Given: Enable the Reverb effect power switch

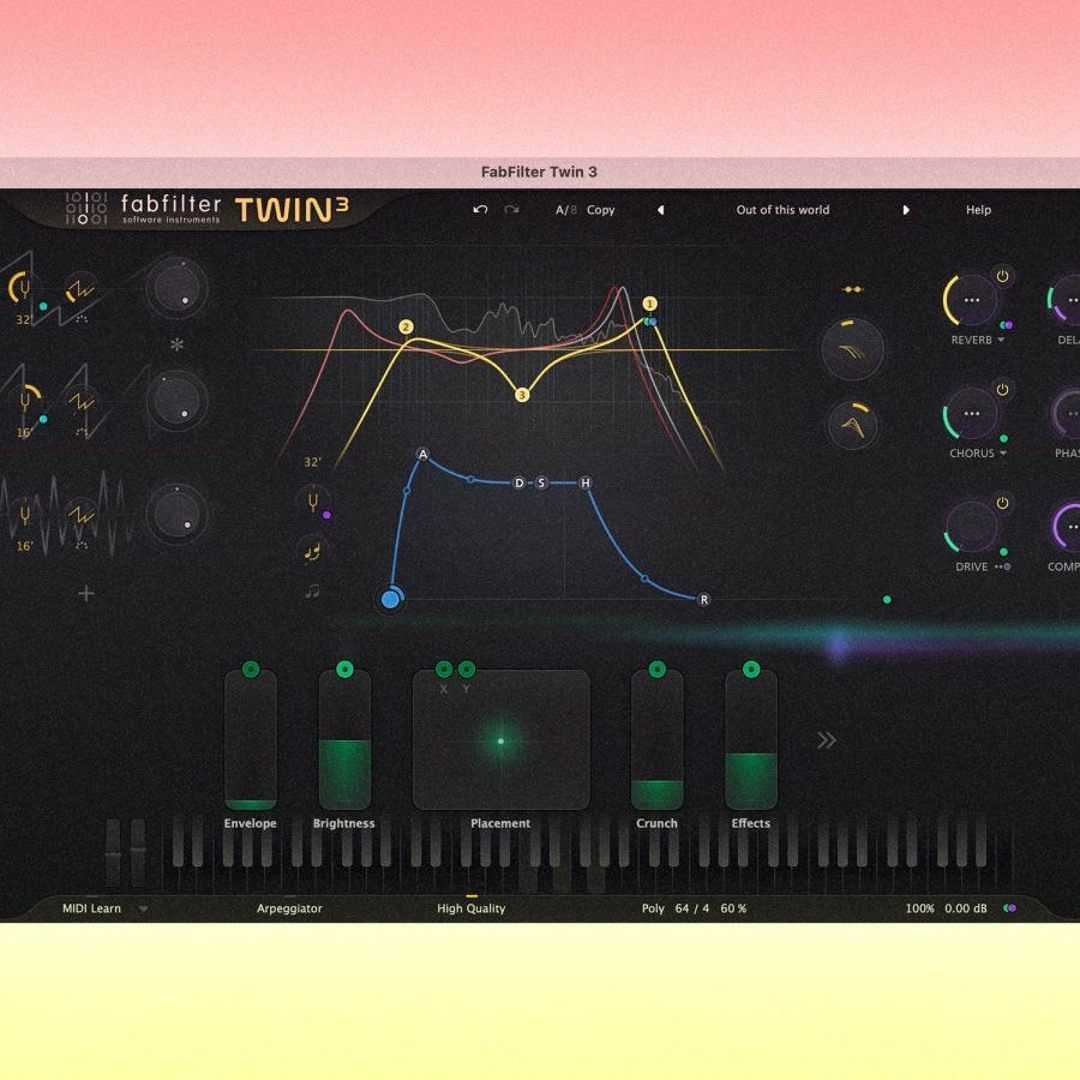Looking at the screenshot, I should 1002,277.
